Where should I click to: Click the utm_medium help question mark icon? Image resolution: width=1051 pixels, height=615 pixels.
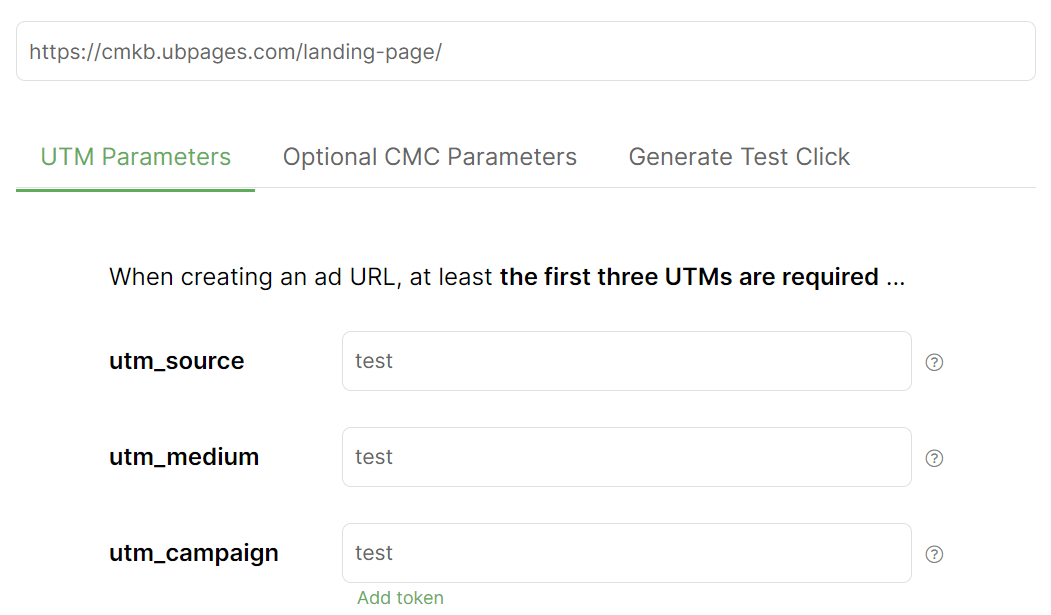934,458
